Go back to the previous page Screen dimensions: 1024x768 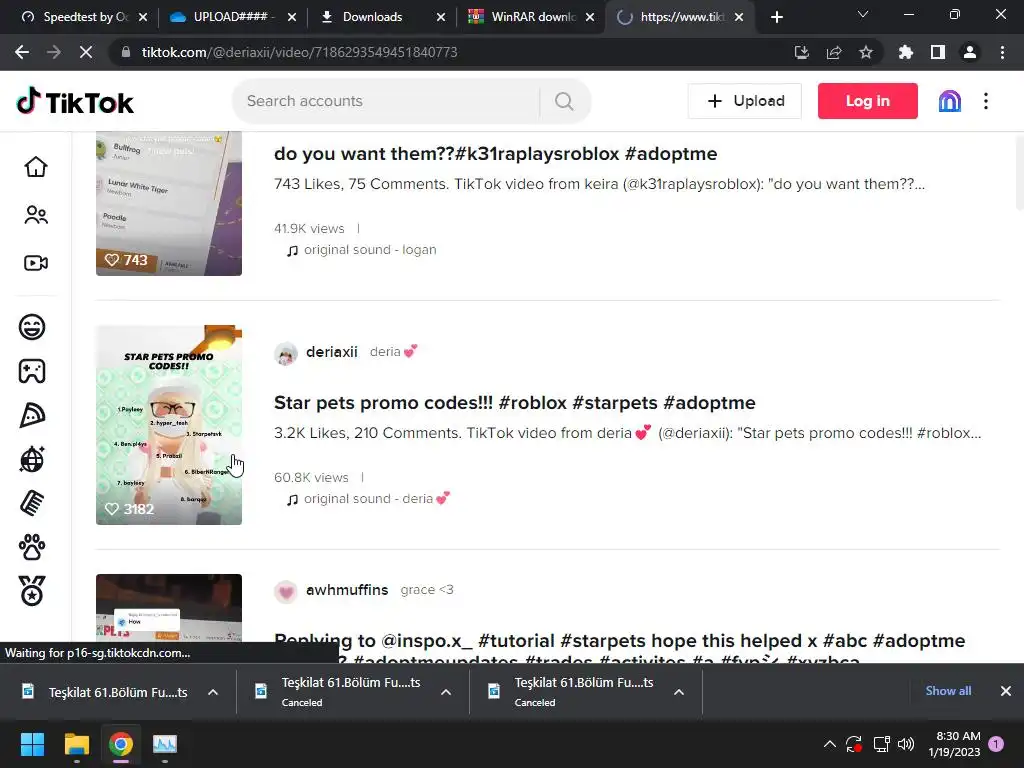[x=22, y=52]
